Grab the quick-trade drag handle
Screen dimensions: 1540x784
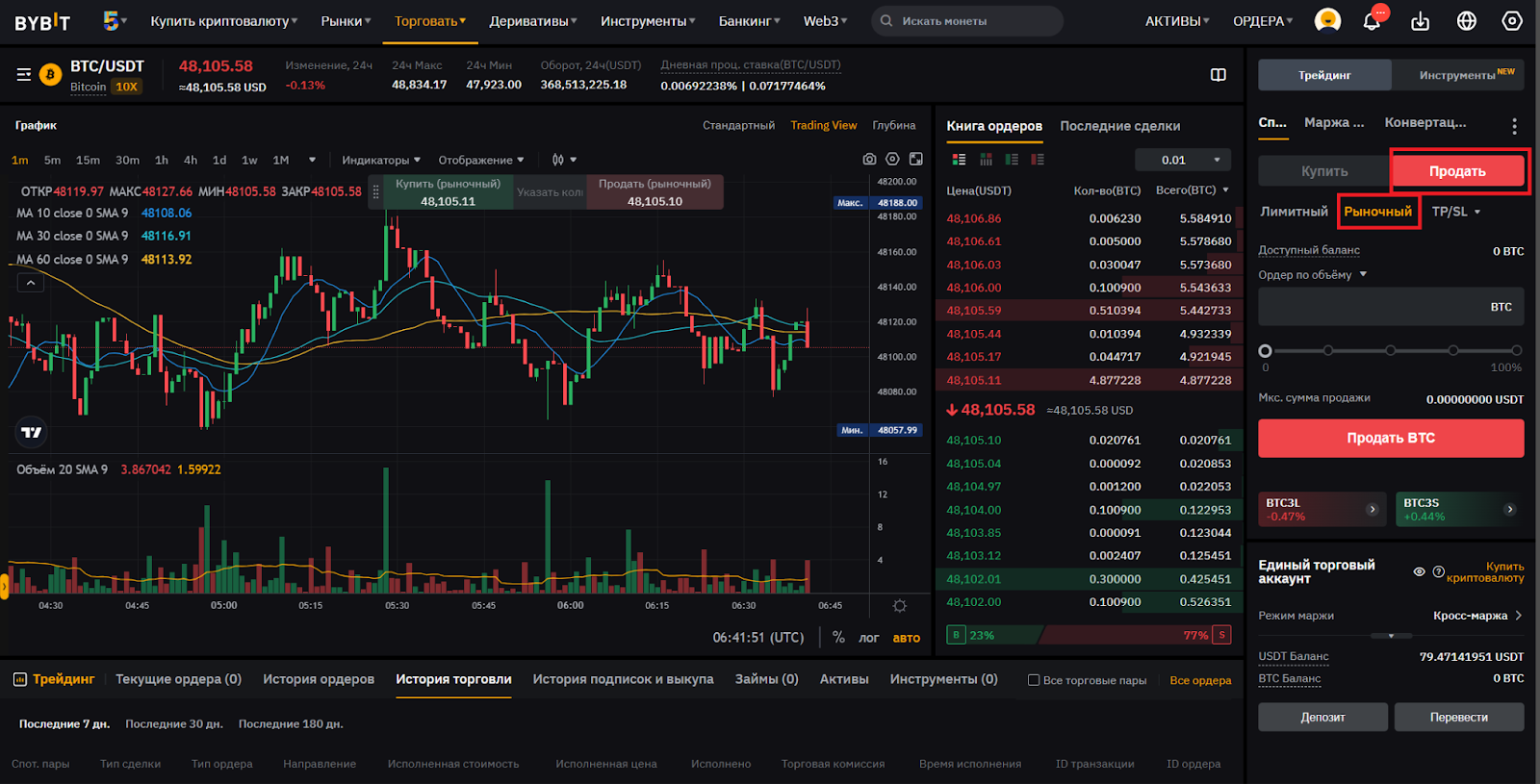376,192
